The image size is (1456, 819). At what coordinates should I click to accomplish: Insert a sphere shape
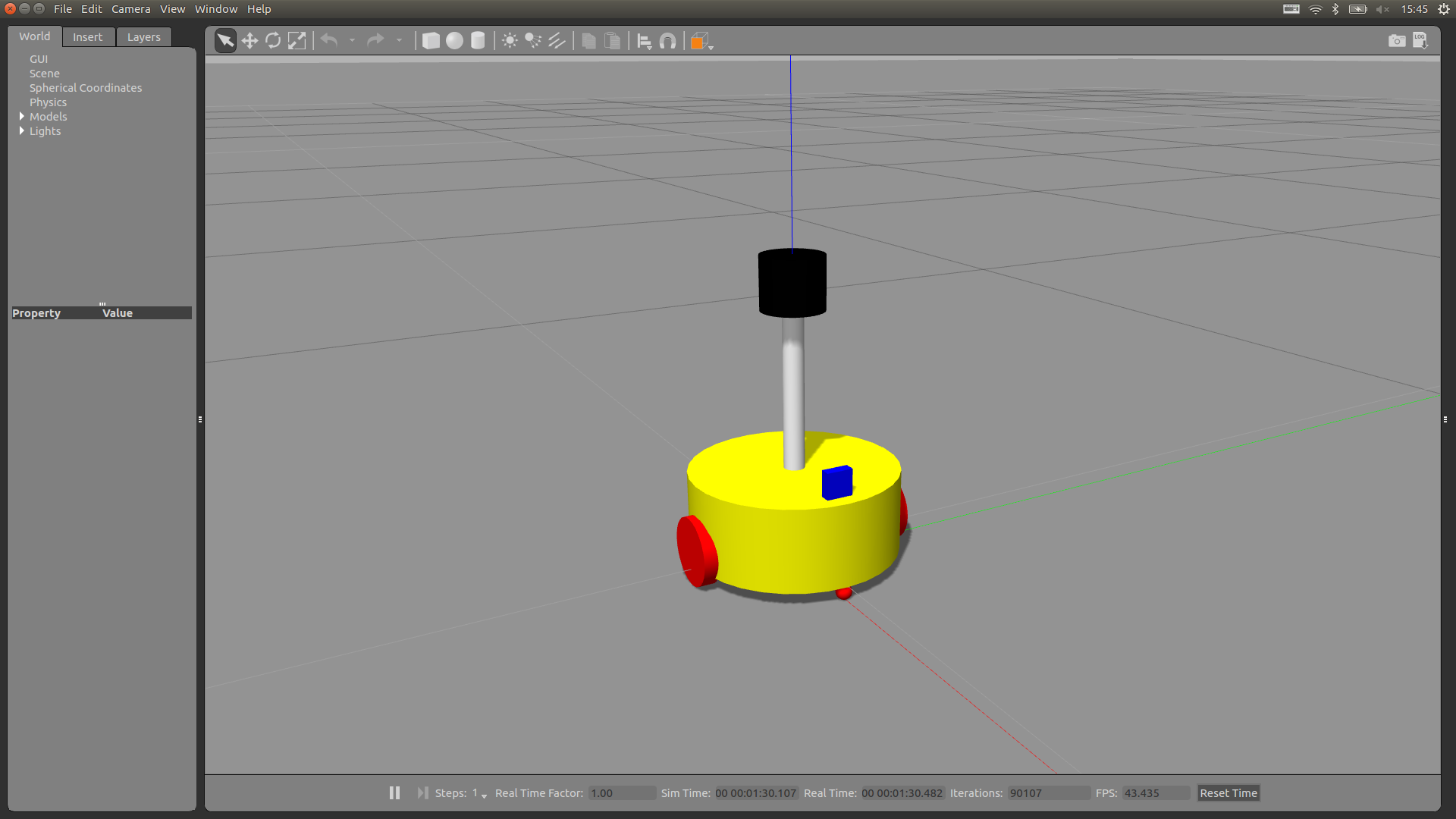pos(454,41)
